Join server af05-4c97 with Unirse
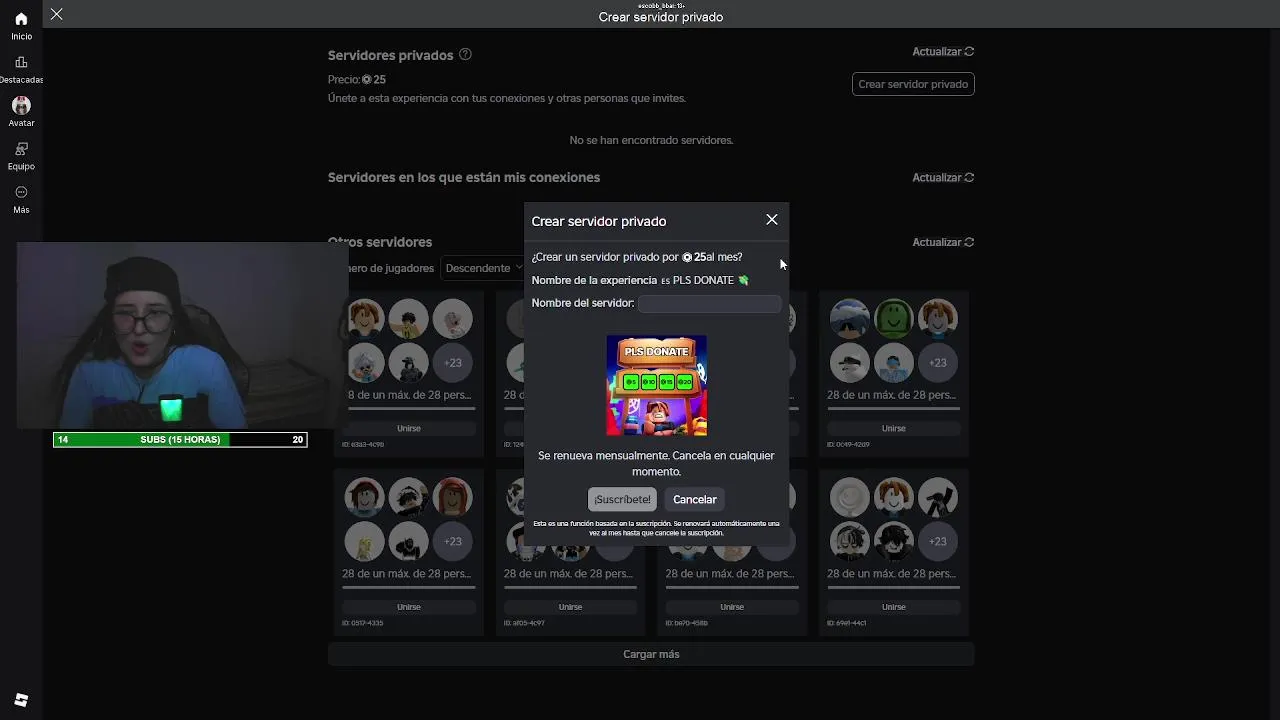This screenshot has width=1280, height=720. tap(570, 607)
